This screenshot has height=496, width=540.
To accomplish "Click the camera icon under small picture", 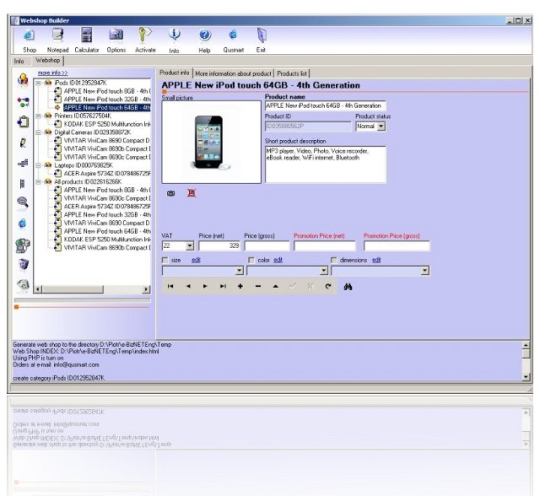I will point(171,194).
